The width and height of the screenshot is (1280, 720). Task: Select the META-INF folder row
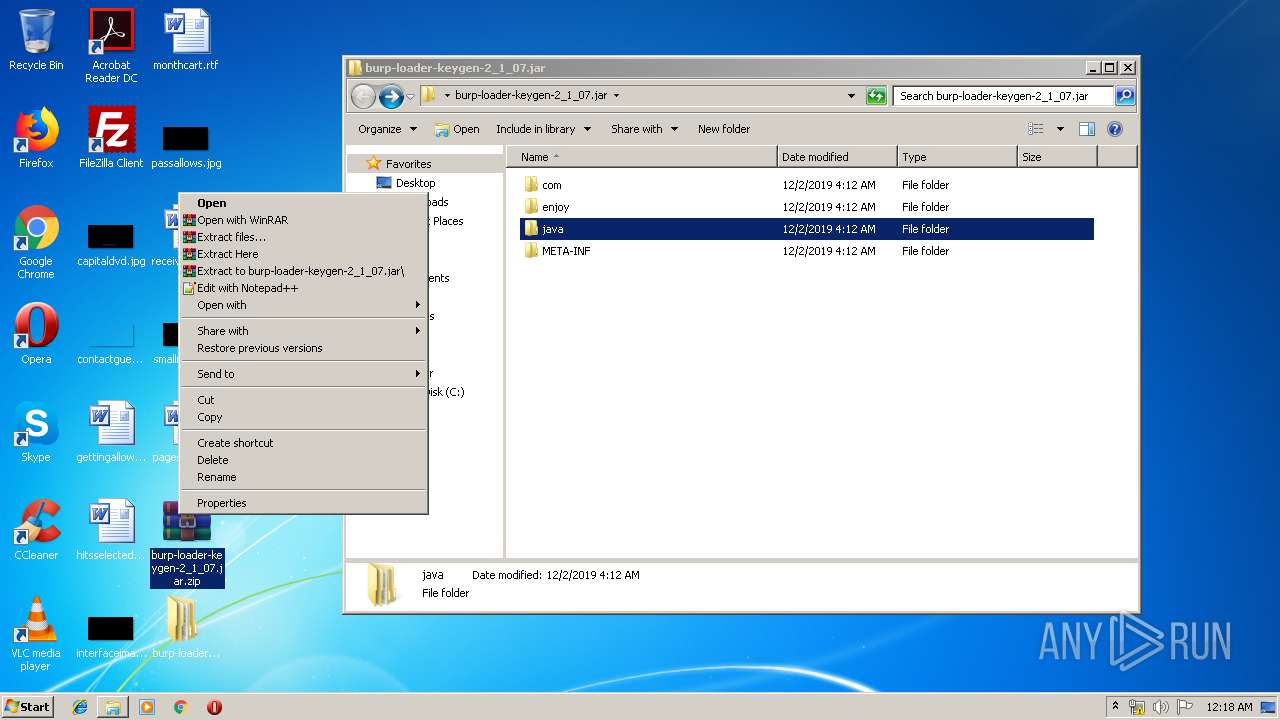point(807,251)
